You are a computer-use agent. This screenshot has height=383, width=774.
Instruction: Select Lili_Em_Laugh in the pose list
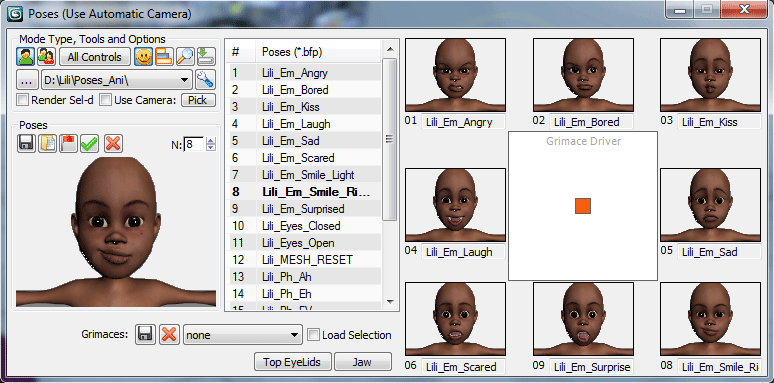click(x=304, y=124)
